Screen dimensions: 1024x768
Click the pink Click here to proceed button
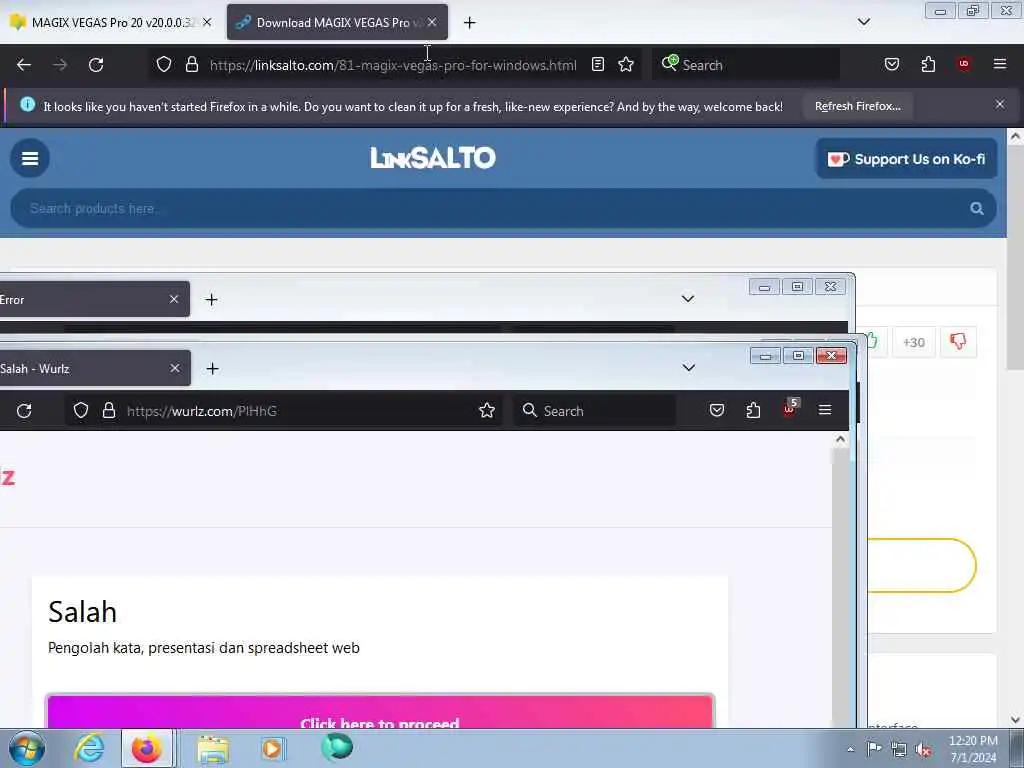point(379,712)
